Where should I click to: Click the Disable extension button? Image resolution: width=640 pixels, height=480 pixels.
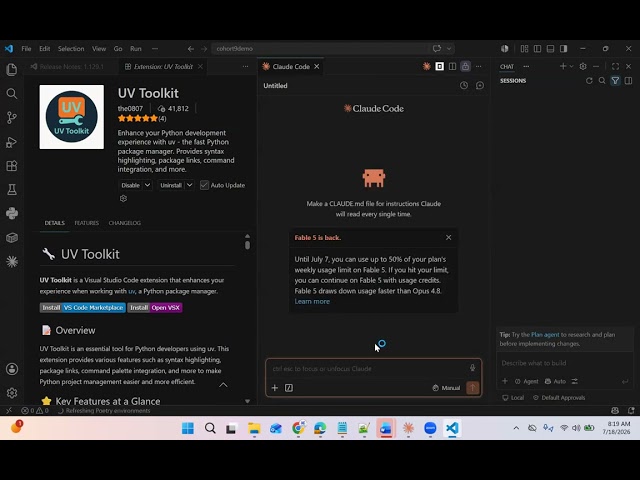(x=130, y=185)
